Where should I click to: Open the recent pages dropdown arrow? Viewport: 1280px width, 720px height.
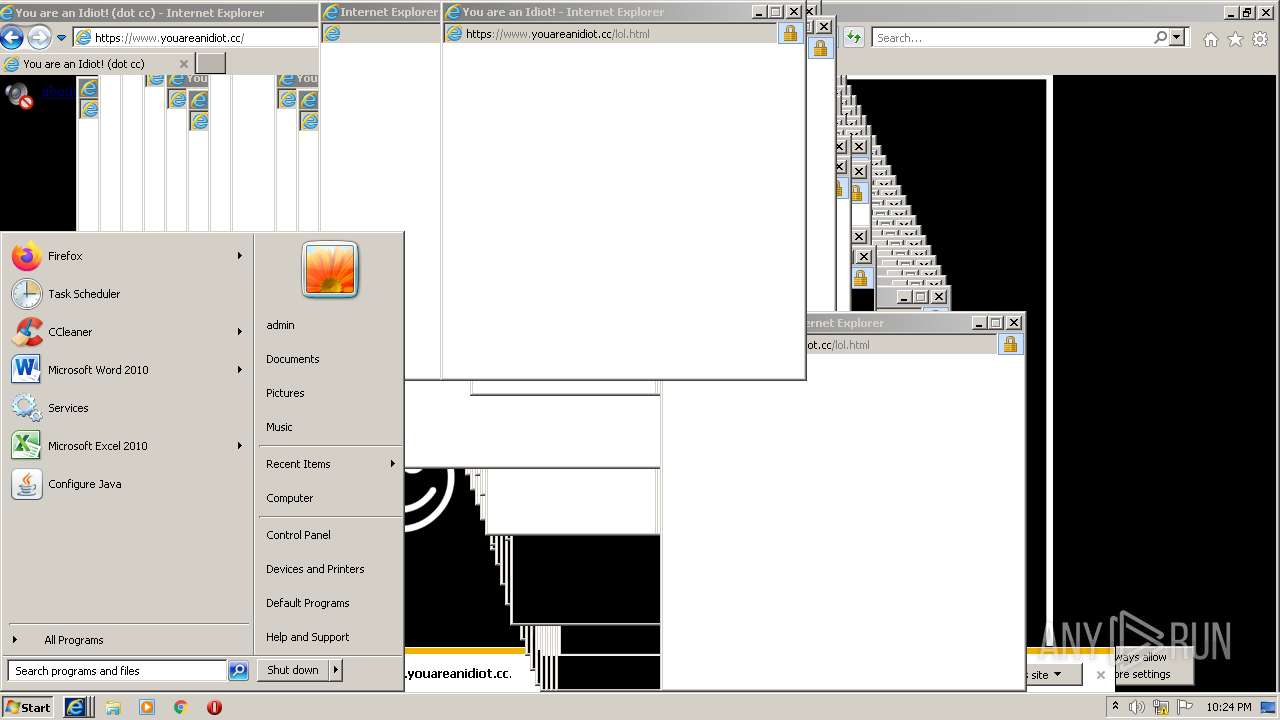pos(61,38)
